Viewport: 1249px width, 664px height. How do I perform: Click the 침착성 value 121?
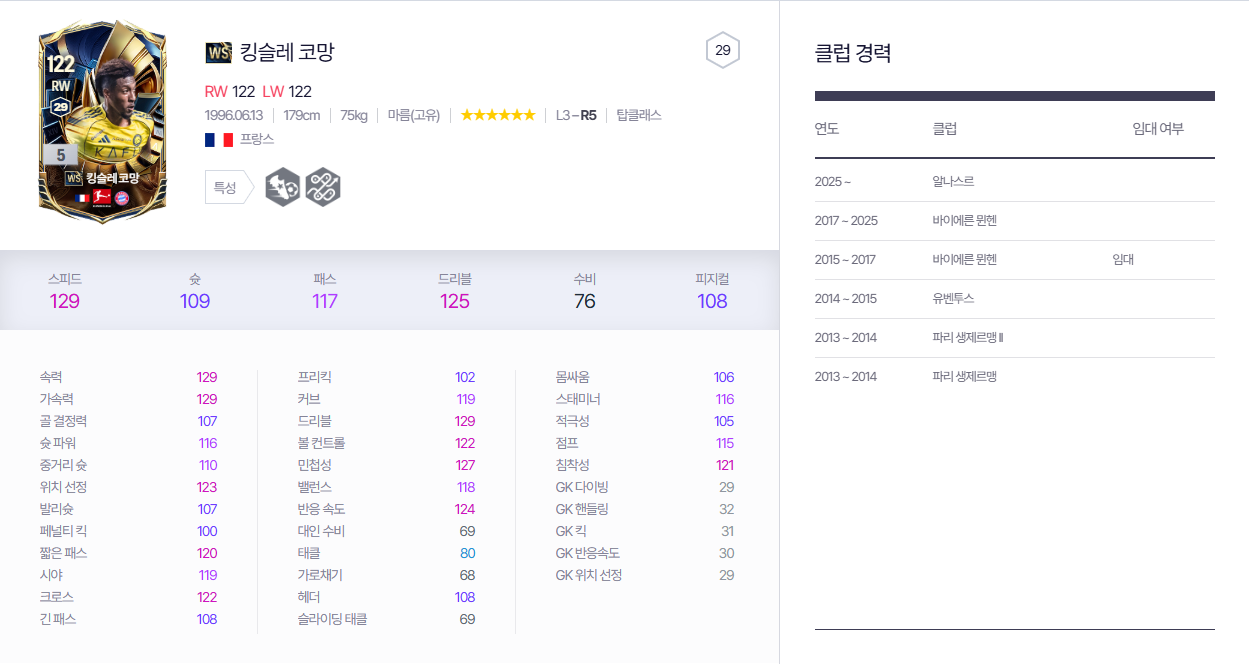tap(725, 465)
